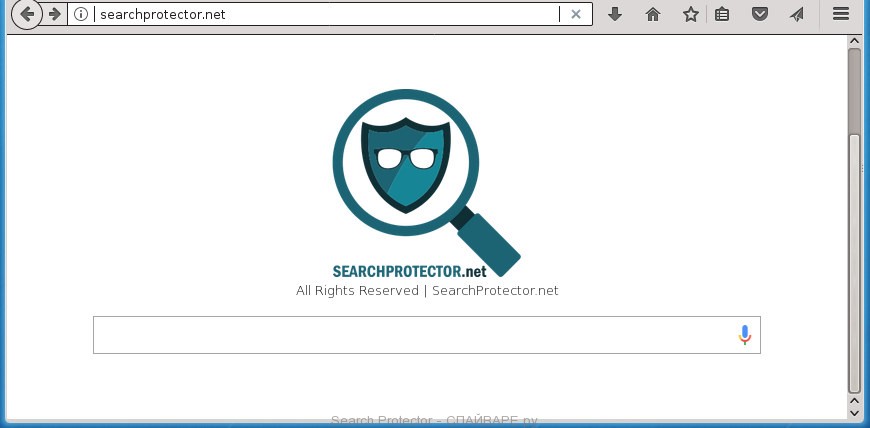
Task: Go to the home page icon
Action: point(653,14)
